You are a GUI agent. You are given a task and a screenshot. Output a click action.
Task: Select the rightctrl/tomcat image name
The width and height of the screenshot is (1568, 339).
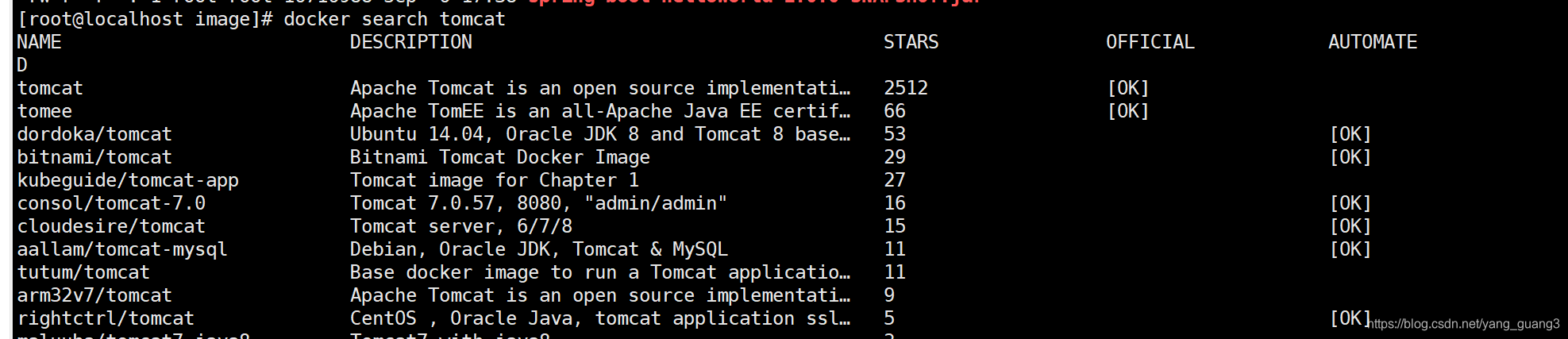[x=106, y=318]
